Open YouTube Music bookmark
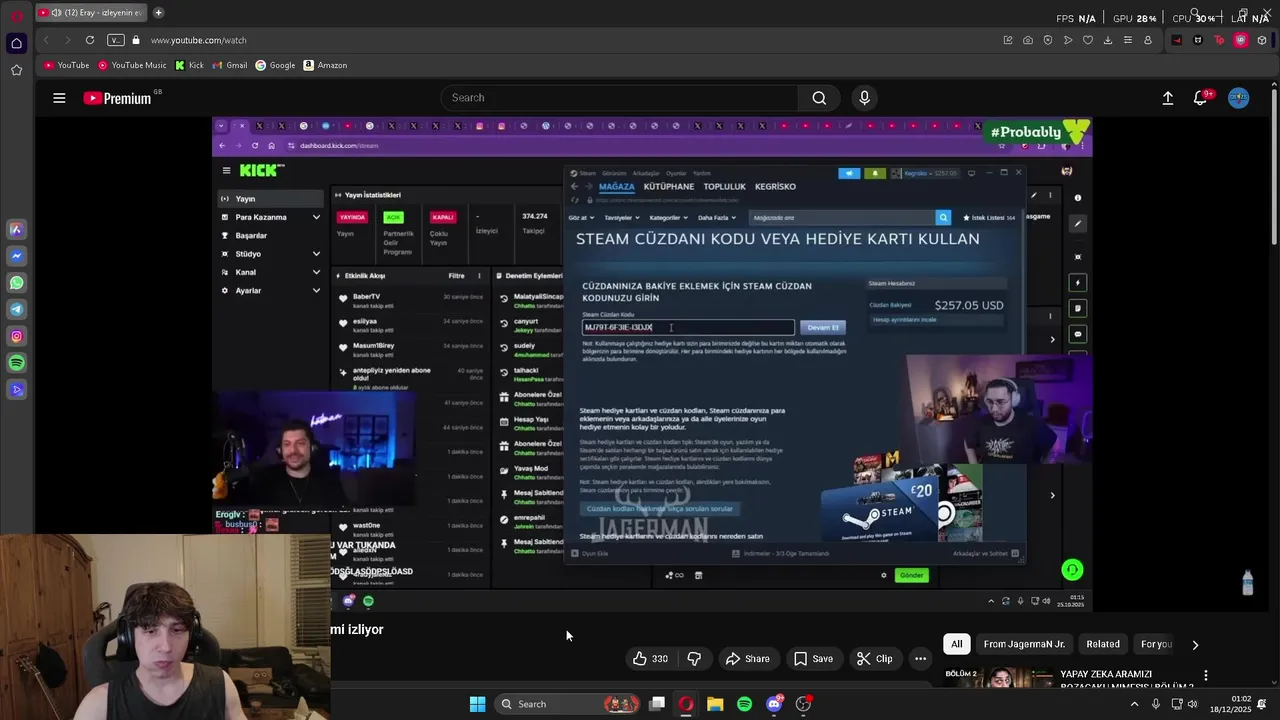The width and height of the screenshot is (1280, 720). [132, 65]
